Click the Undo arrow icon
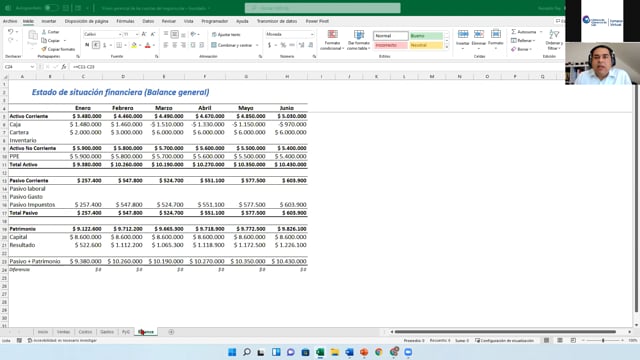This screenshot has width=640, height=360. pyautogui.click(x=11, y=31)
